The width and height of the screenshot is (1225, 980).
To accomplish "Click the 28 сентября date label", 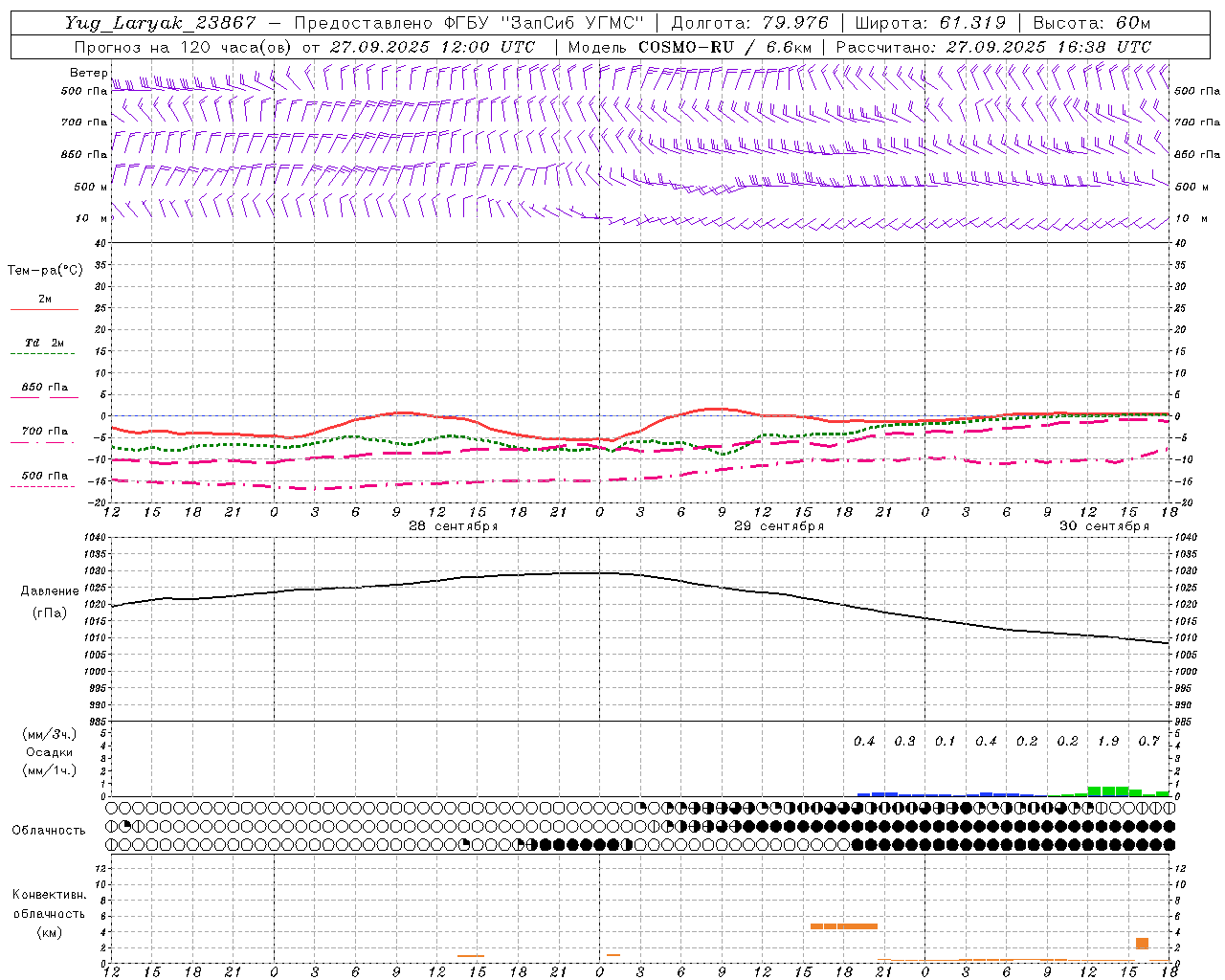I will point(453,526).
